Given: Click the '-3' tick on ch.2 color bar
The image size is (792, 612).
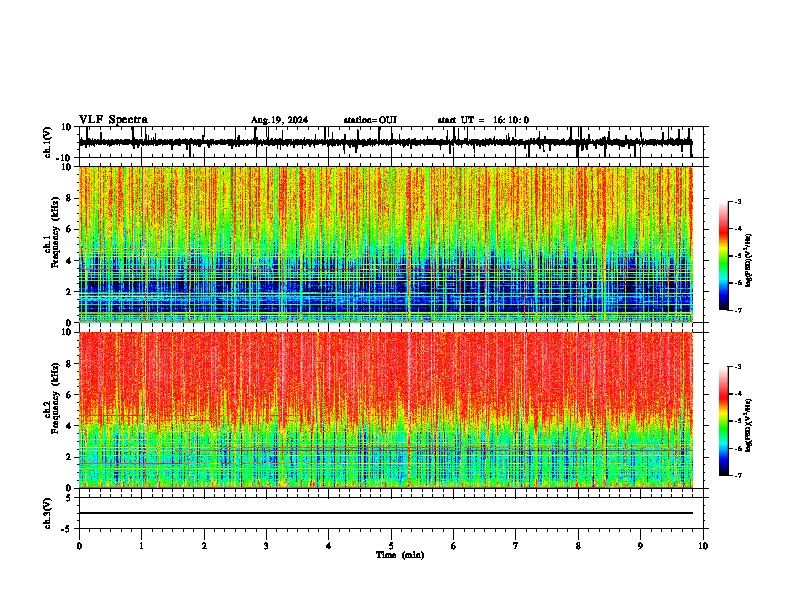Looking at the screenshot, I should click(738, 367).
